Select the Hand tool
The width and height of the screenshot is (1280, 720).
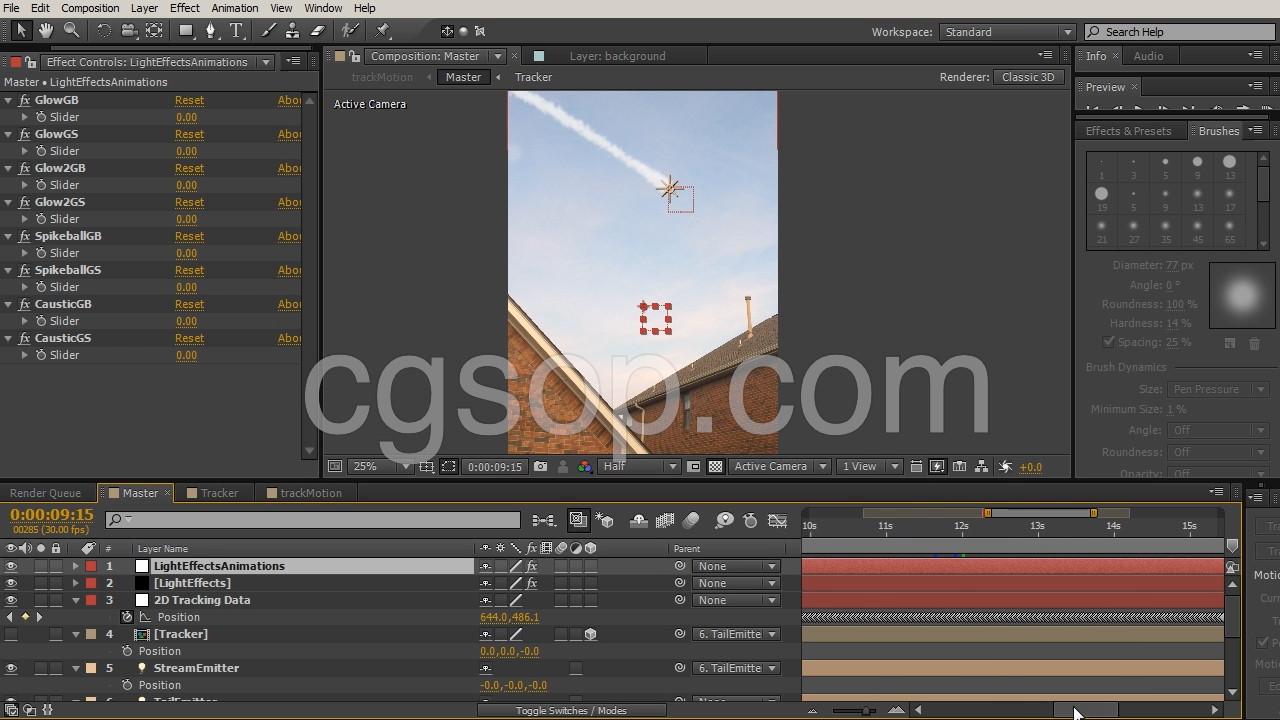[x=46, y=31]
